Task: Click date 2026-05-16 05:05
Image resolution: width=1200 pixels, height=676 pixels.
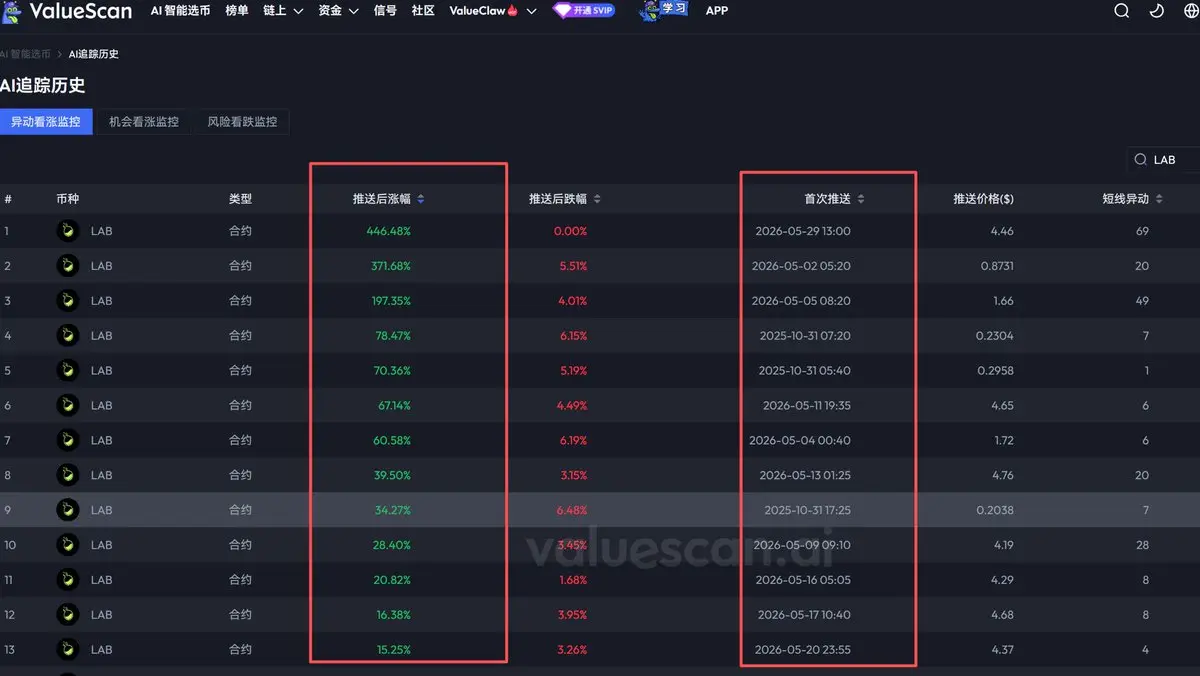Action: click(x=803, y=580)
